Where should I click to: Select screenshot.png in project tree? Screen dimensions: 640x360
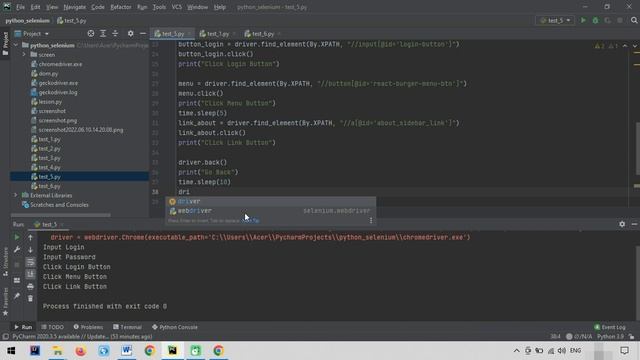click(x=58, y=120)
